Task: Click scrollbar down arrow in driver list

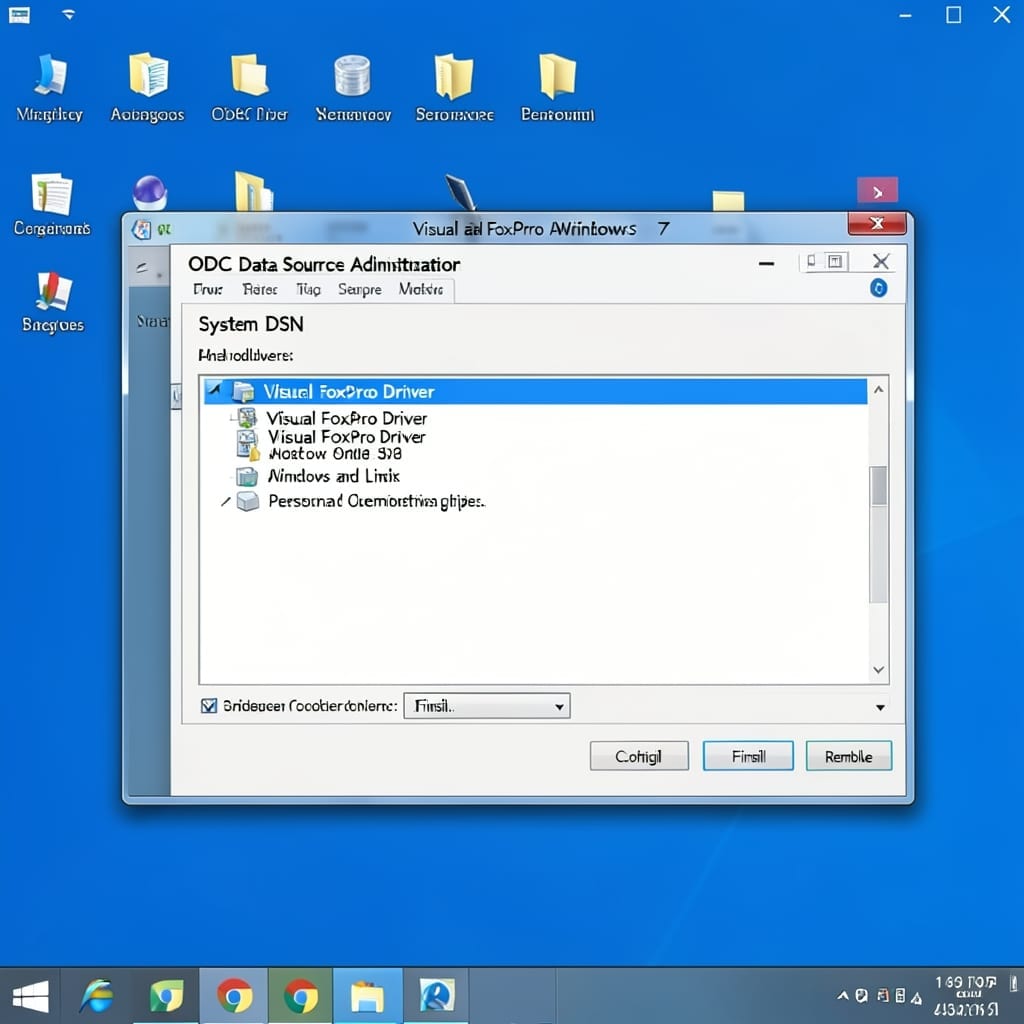Action: [879, 669]
